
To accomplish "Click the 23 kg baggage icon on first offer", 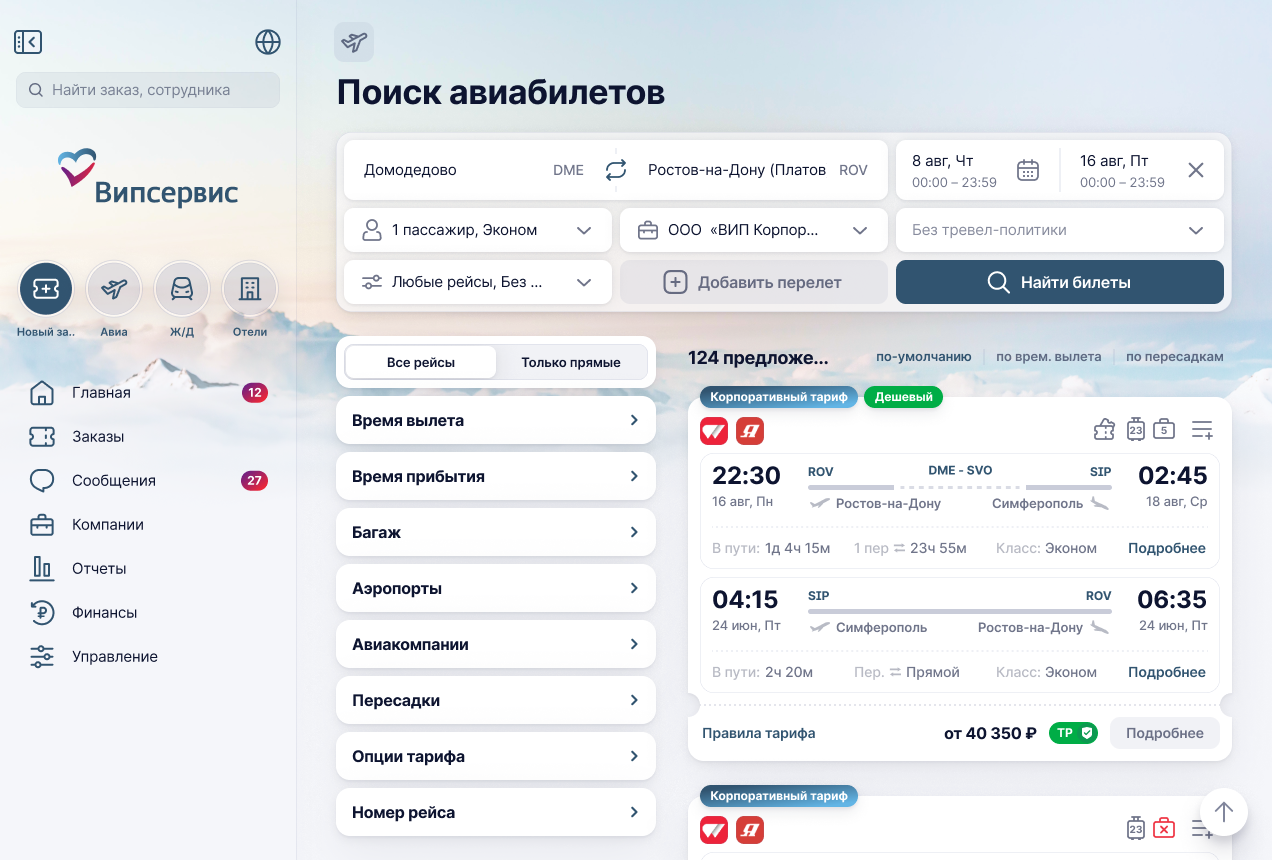I will tap(1136, 428).
